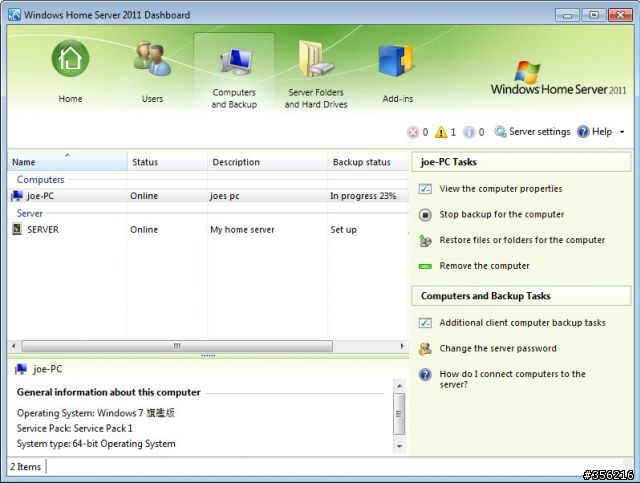
Task: Click the Set up backup status cell
Action: 343,229
